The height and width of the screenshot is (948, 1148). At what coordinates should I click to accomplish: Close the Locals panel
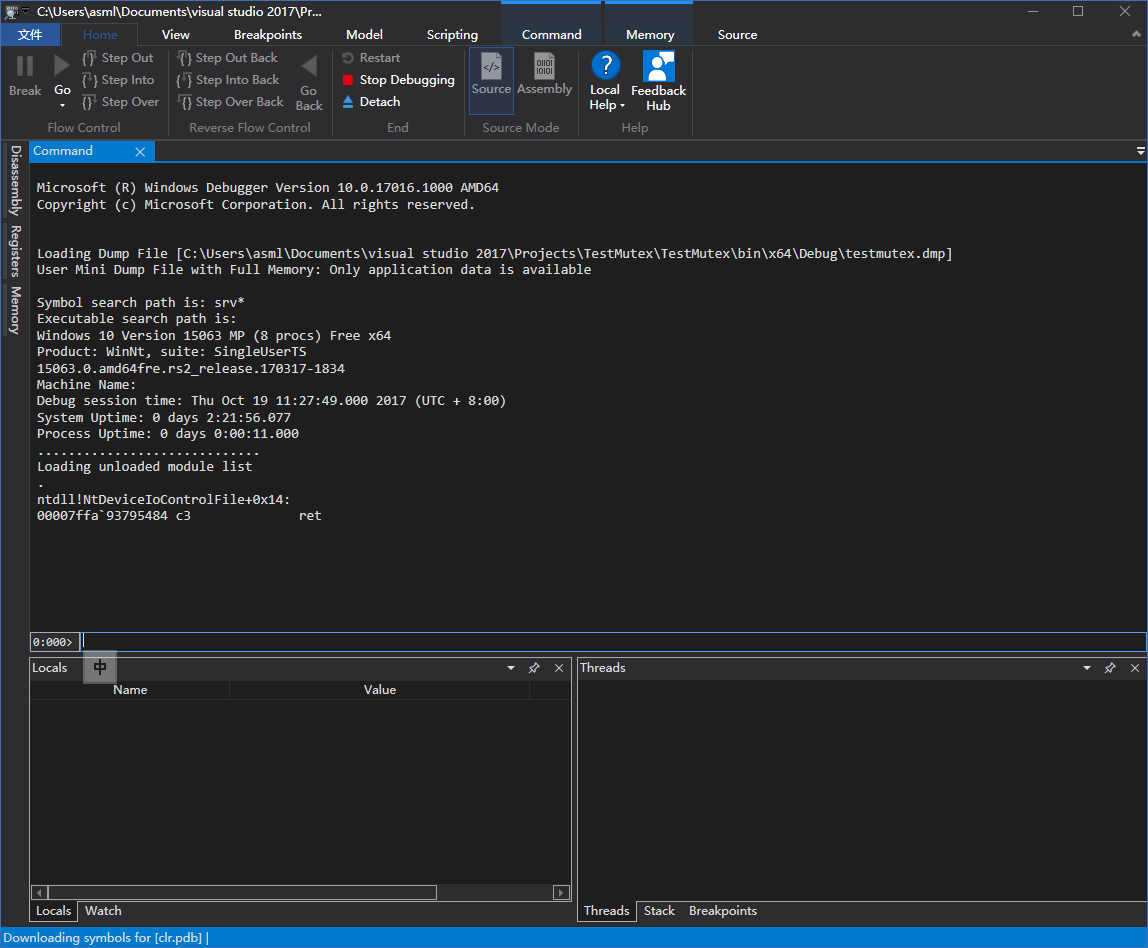559,668
